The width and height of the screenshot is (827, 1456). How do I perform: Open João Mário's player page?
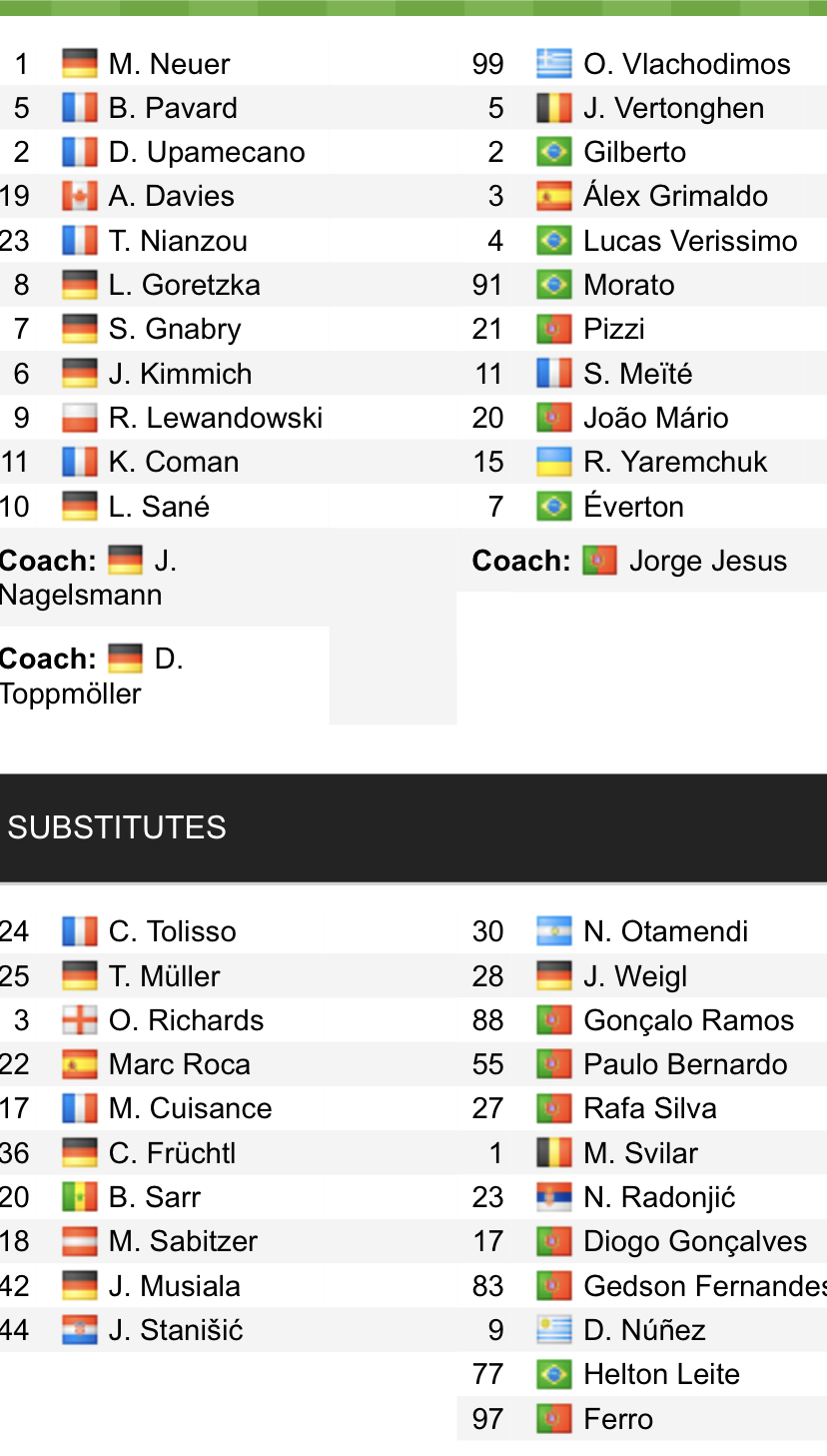[655, 418]
